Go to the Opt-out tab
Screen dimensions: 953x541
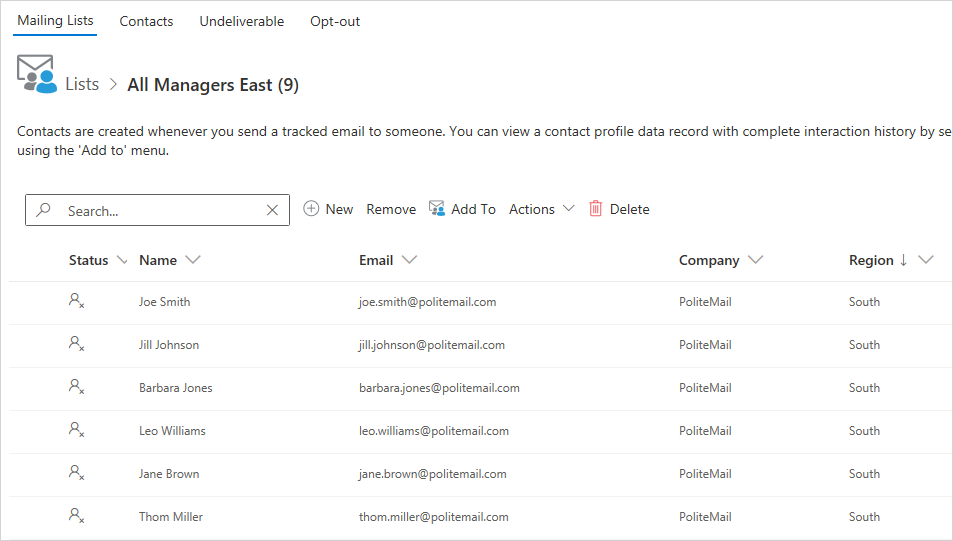click(335, 21)
